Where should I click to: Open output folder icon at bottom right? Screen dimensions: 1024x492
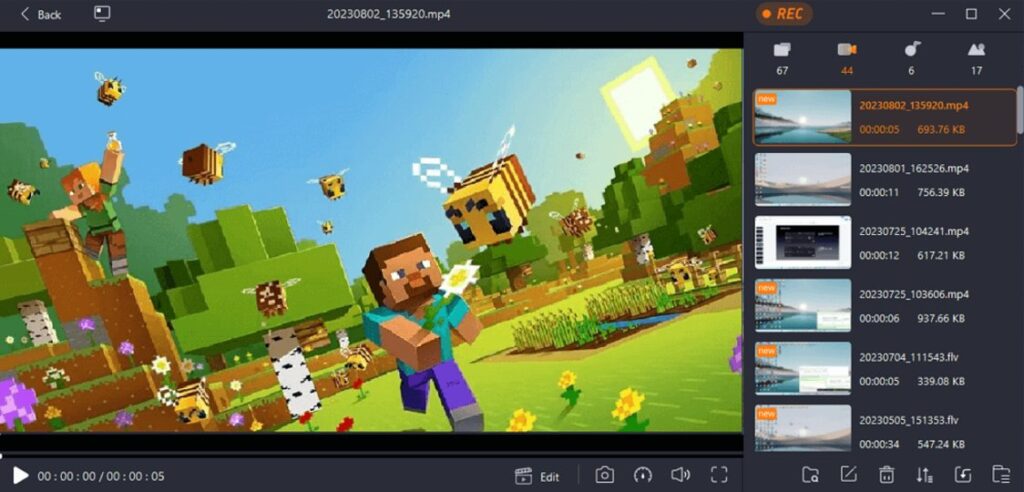pos(1000,474)
